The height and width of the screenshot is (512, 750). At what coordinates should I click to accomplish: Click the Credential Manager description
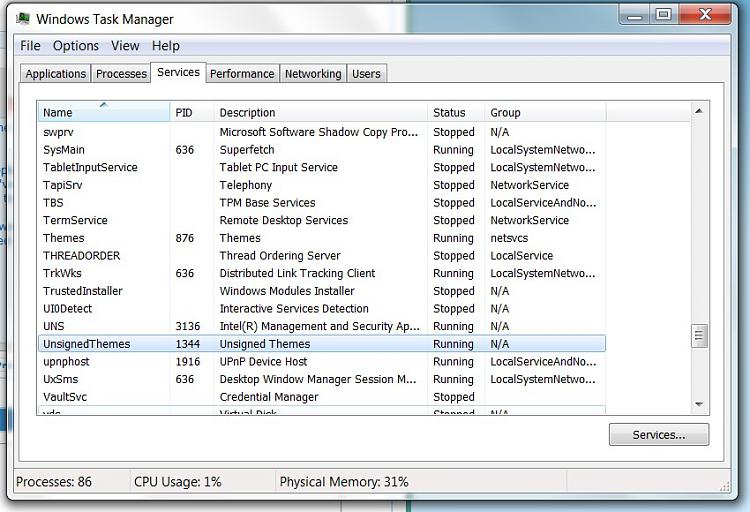pyautogui.click(x=269, y=397)
